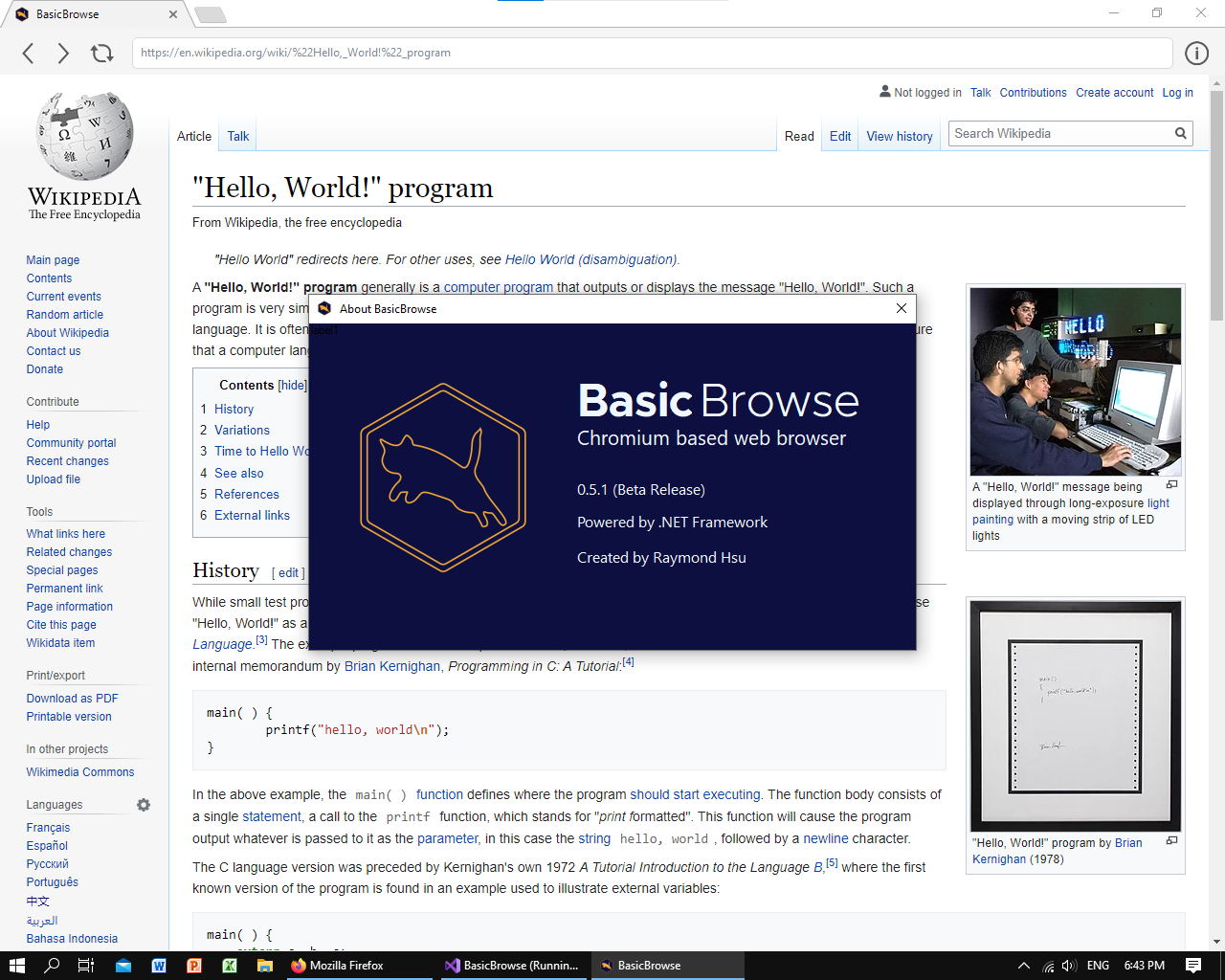Click the Log in link
The width and height of the screenshot is (1225, 980).
[x=1178, y=93]
